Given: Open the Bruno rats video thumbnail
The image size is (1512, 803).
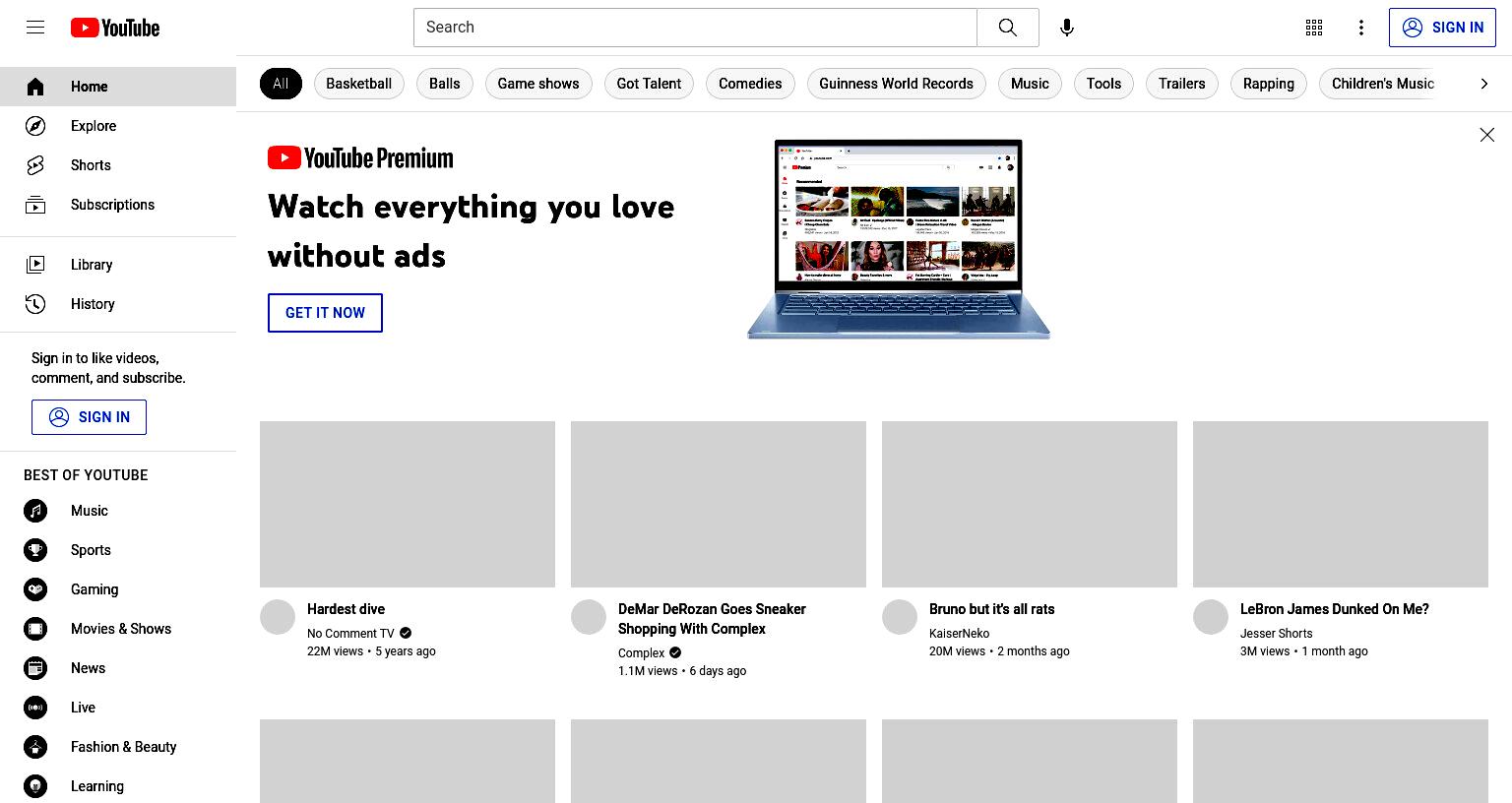Looking at the screenshot, I should point(1030,505).
